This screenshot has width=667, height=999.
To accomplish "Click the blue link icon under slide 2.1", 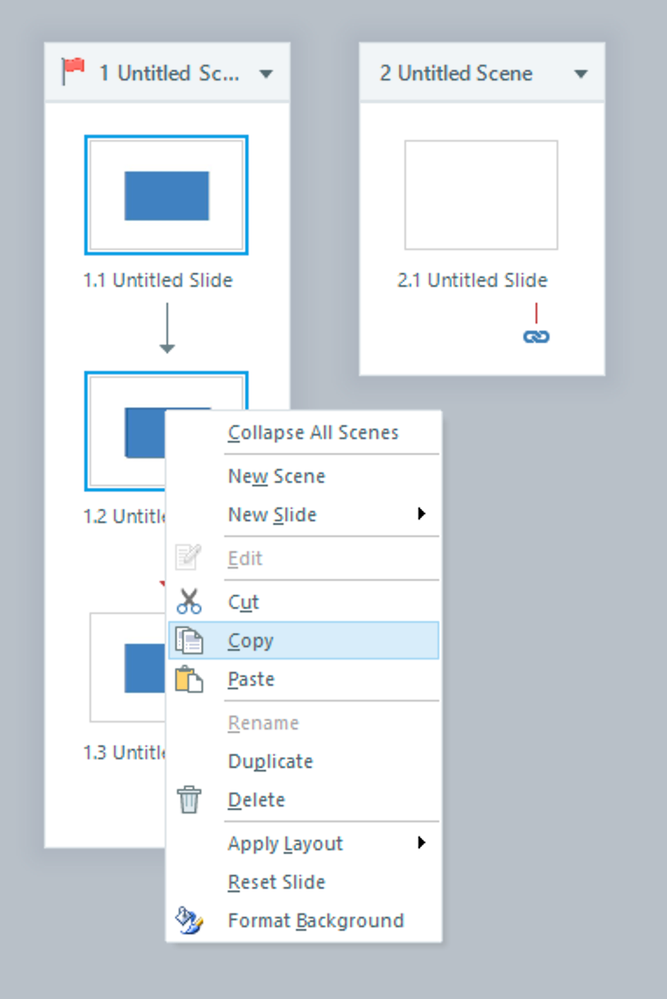I will (x=536, y=336).
